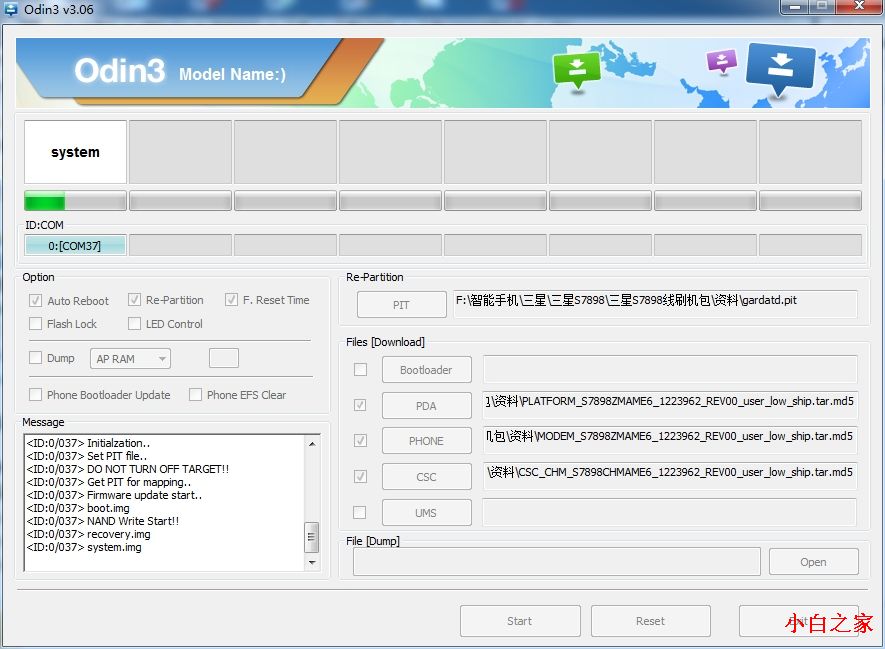Click the CSC file button
885x649 pixels.
426,477
